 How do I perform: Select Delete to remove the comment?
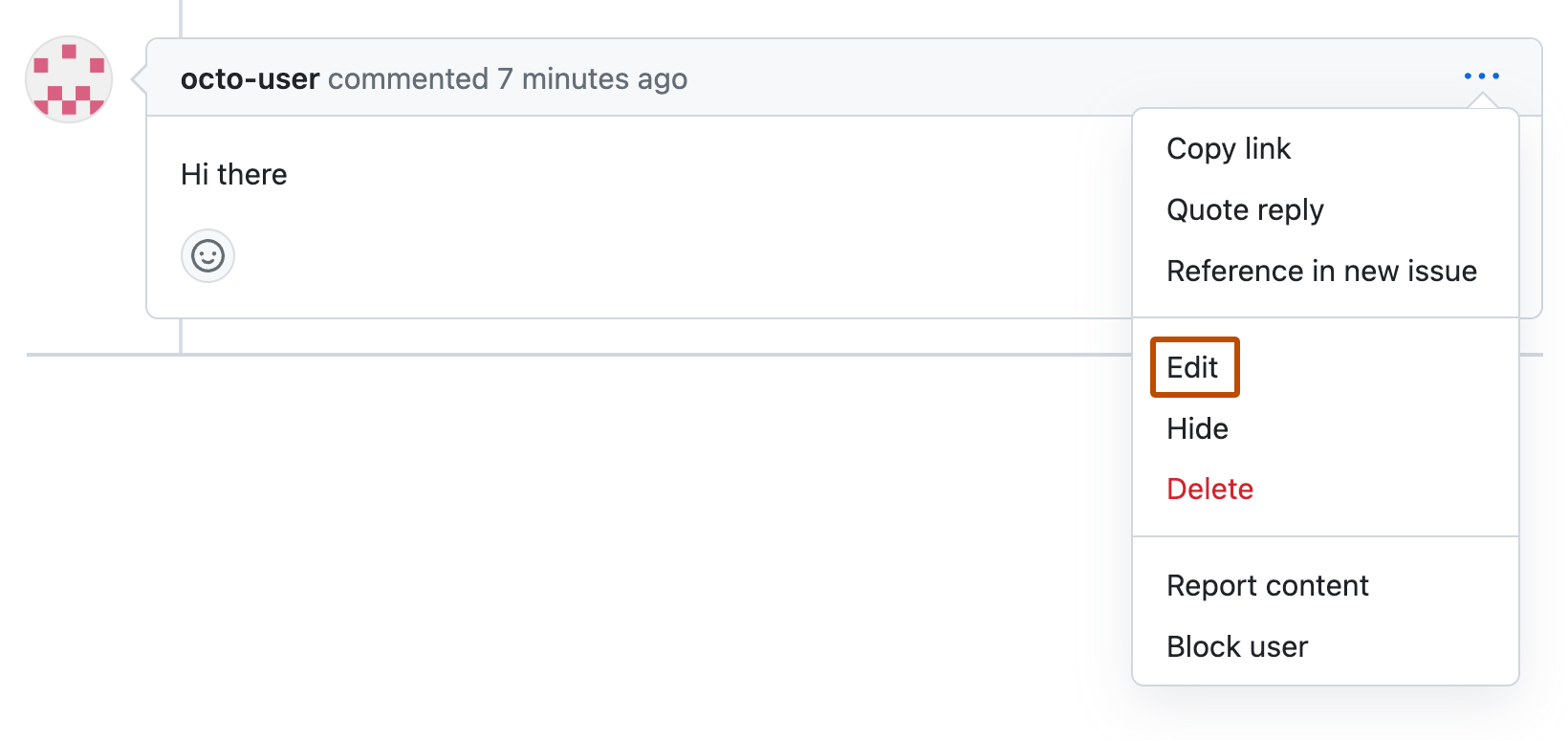tap(1209, 489)
